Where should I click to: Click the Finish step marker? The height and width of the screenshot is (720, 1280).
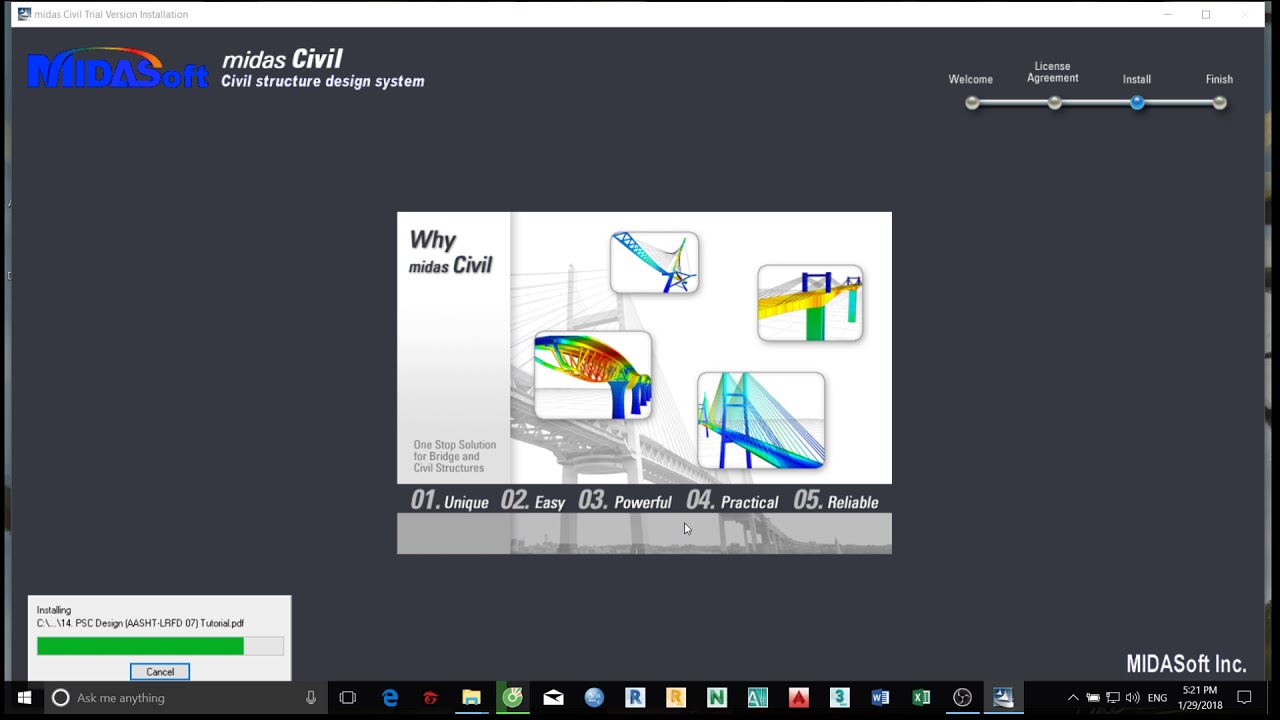click(1219, 103)
